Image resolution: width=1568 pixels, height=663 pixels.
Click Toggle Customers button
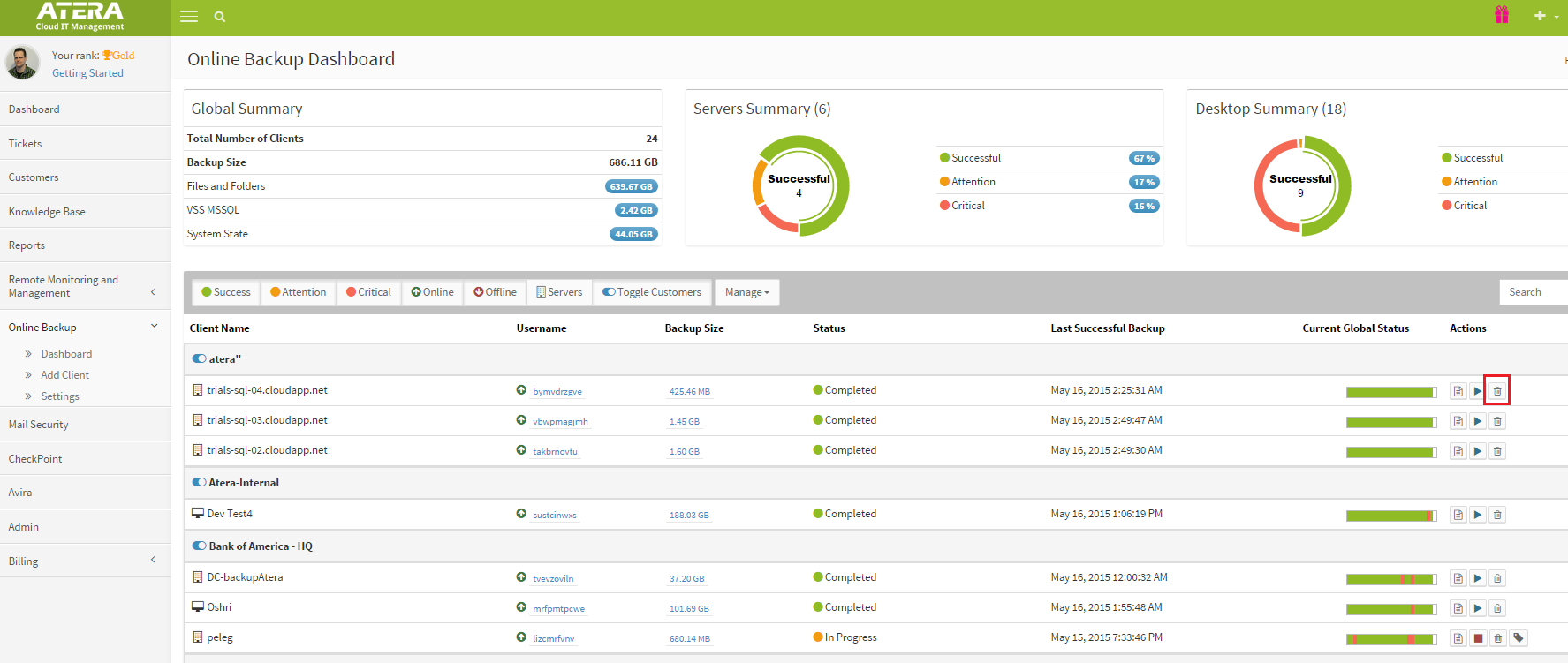tap(652, 292)
